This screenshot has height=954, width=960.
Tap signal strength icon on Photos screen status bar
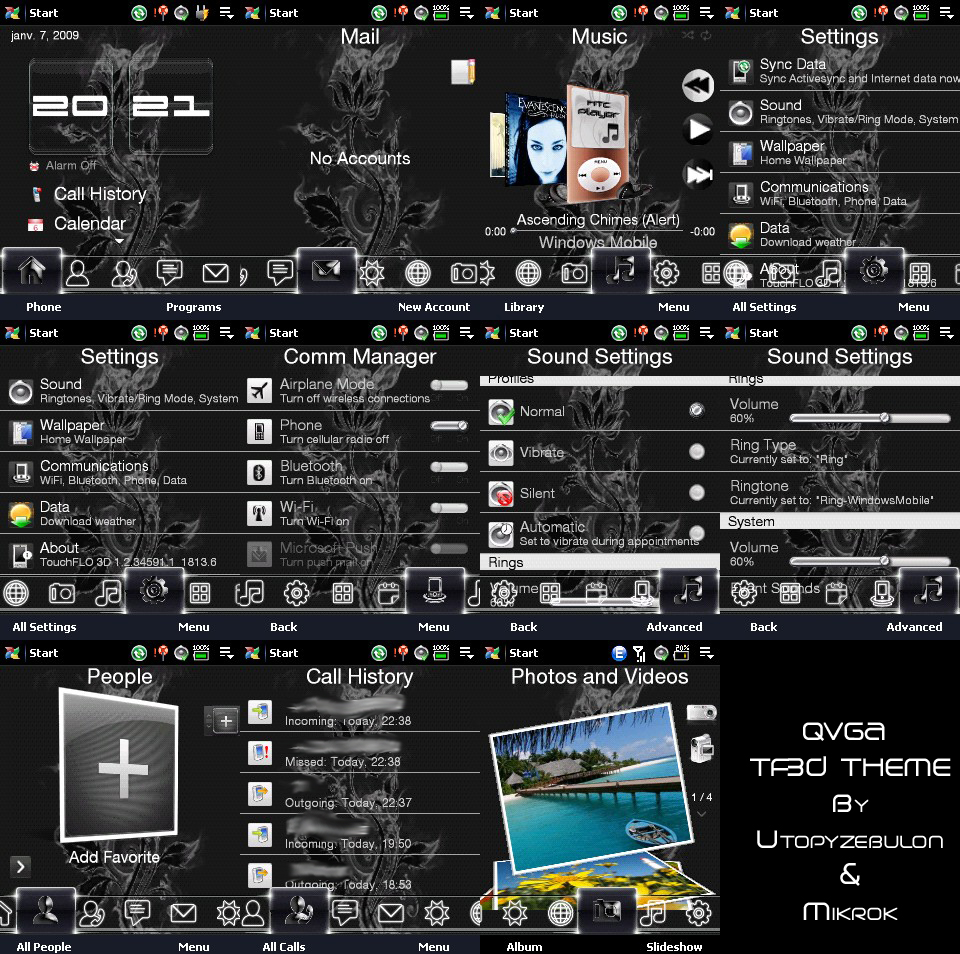click(x=639, y=653)
